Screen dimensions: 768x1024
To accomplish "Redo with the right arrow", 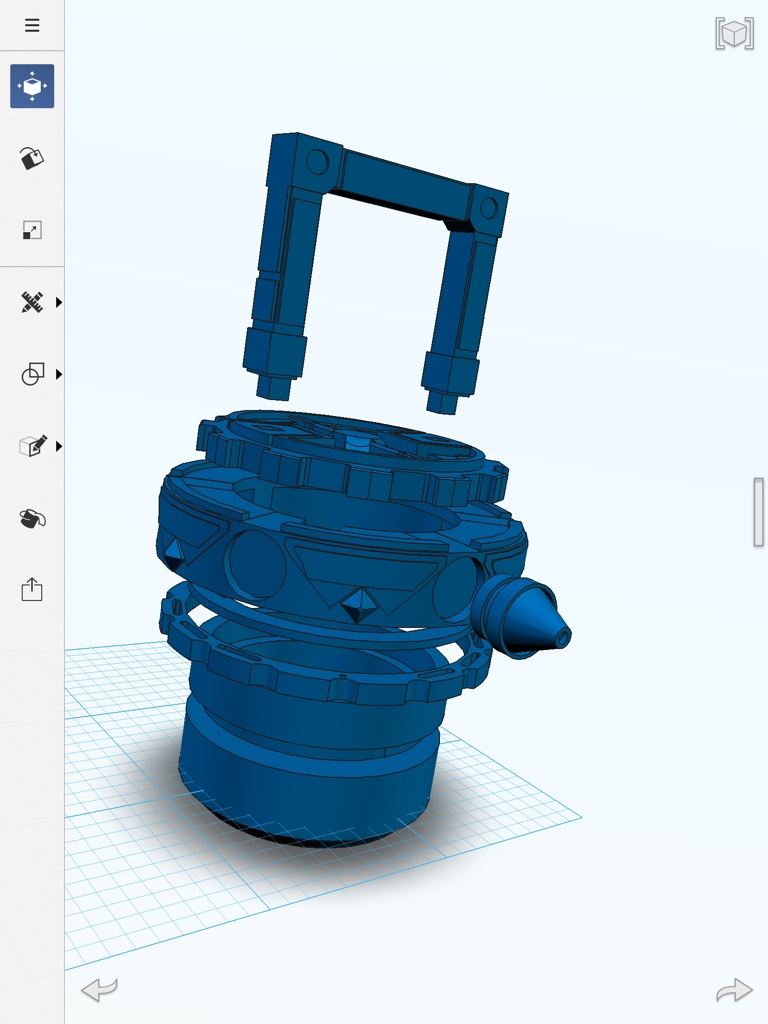I will click(734, 990).
